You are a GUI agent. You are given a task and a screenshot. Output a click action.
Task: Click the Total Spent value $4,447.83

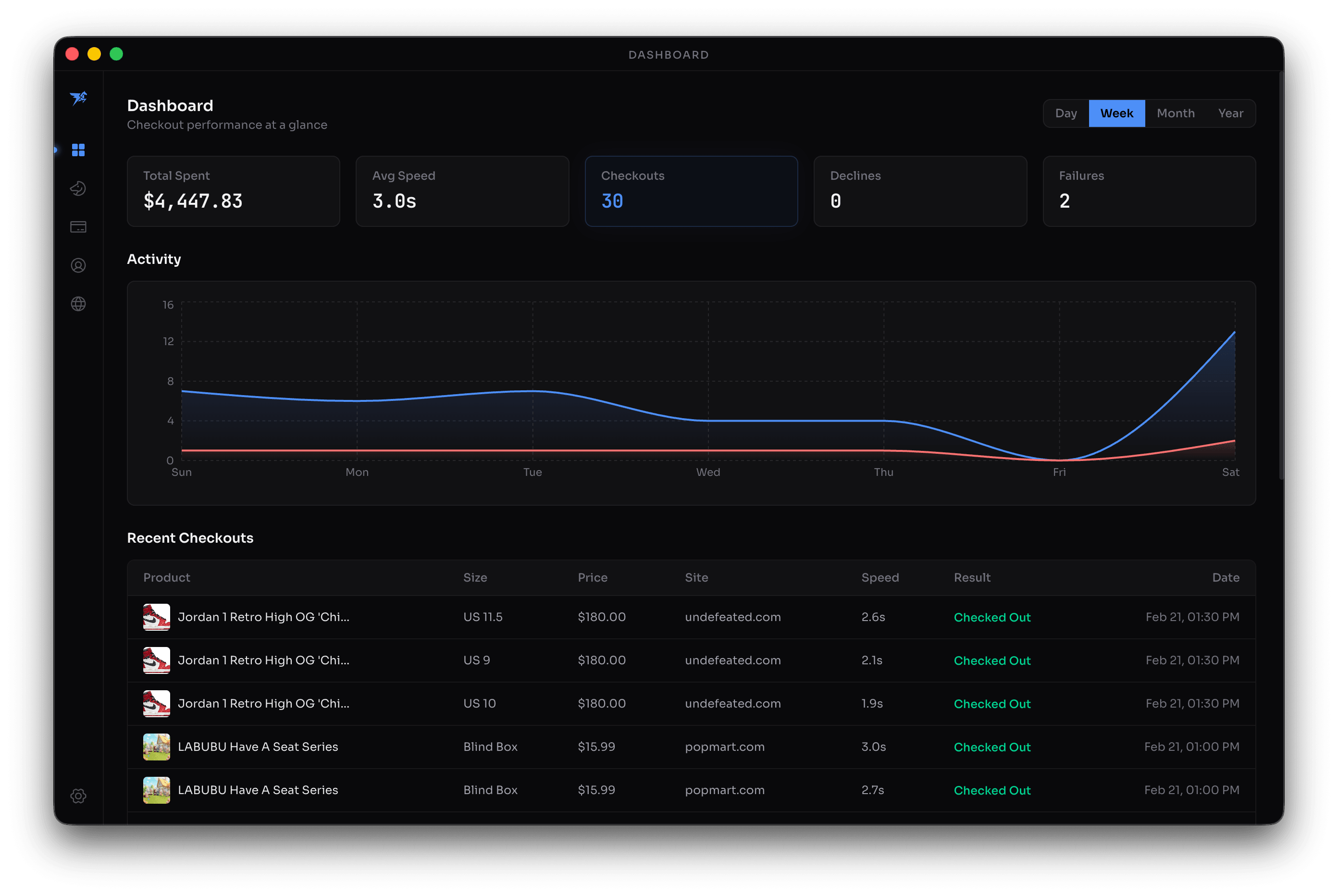[x=193, y=200]
